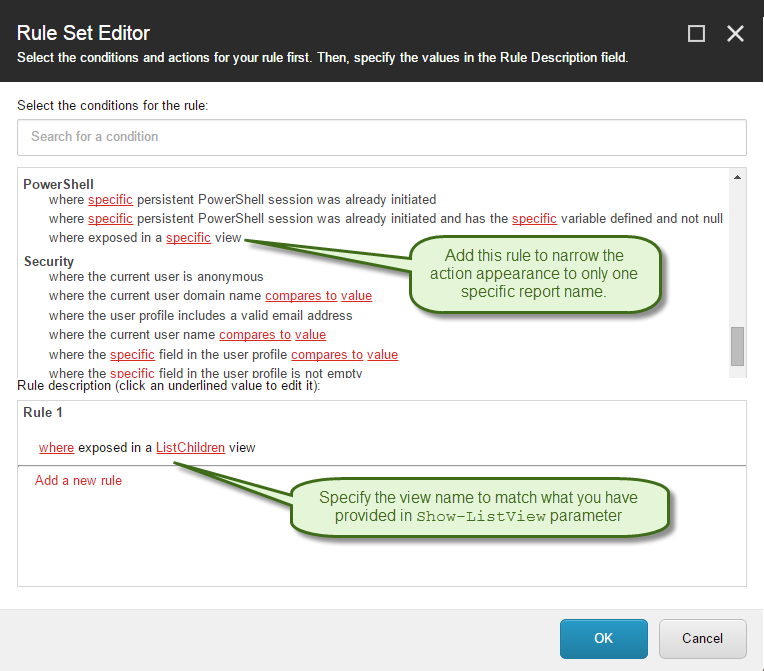Click 'value' in user profile field compares condition

coord(382,354)
